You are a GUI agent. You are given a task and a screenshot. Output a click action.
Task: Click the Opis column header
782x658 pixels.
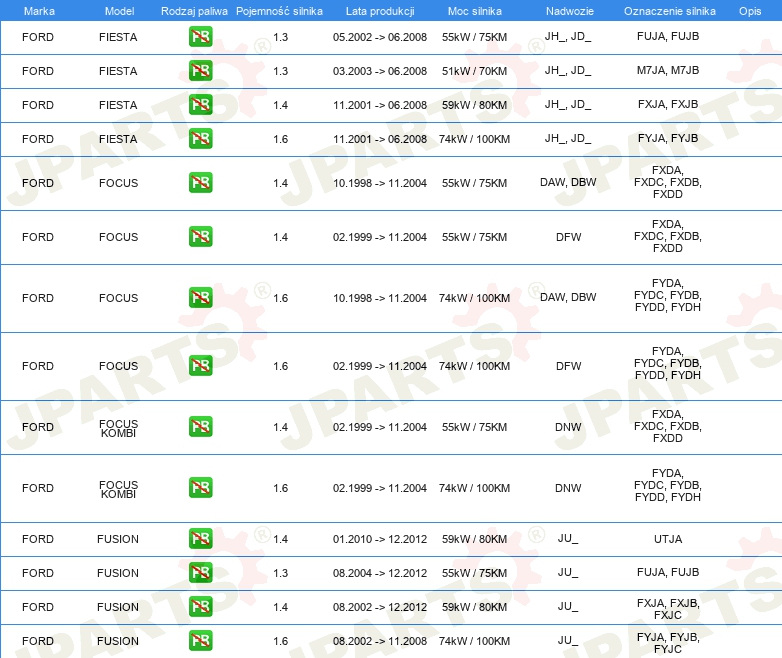tap(750, 11)
